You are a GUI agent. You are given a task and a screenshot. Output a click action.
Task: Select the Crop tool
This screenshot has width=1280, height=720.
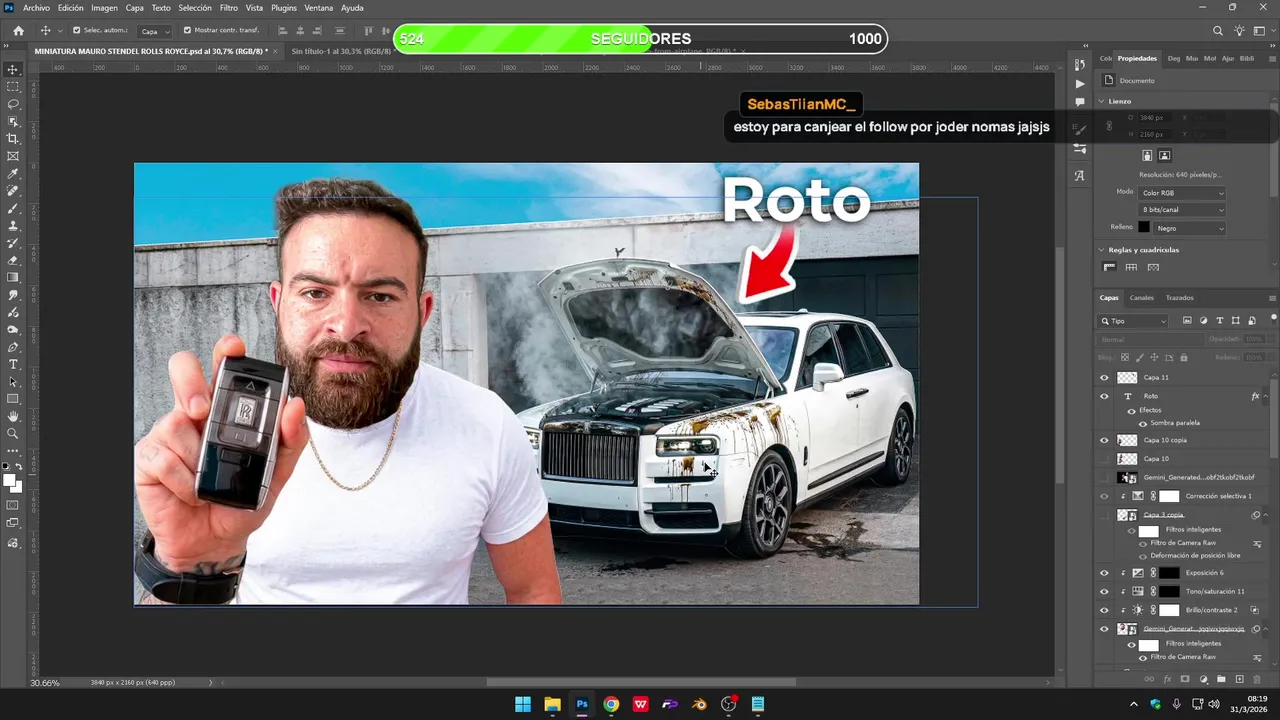pyautogui.click(x=13, y=139)
